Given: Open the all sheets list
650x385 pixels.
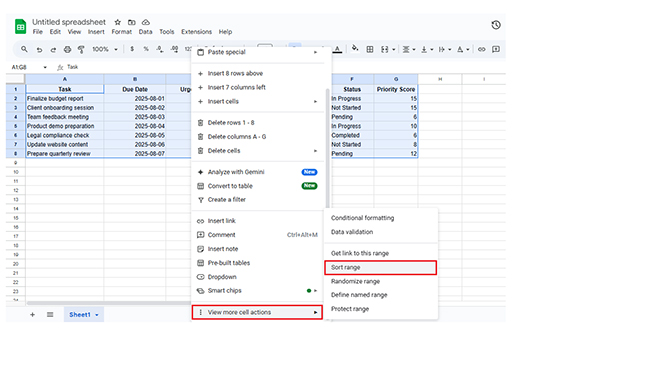Looking at the screenshot, I should pyautogui.click(x=50, y=315).
